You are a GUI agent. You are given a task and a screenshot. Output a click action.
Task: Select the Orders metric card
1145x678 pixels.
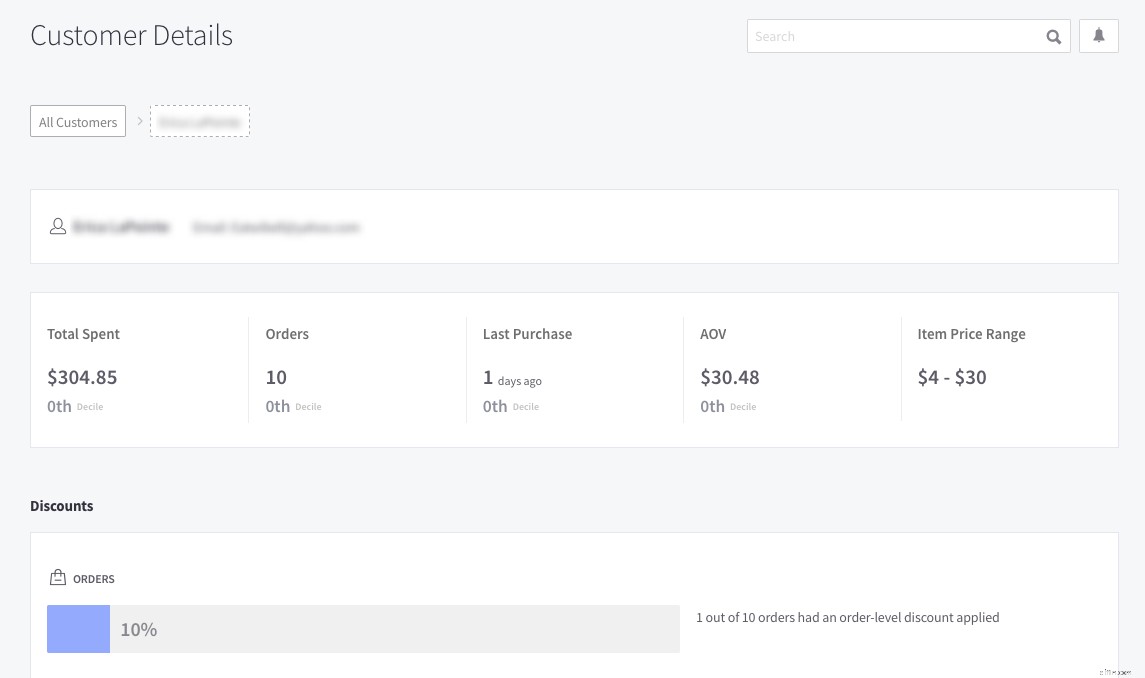click(357, 369)
